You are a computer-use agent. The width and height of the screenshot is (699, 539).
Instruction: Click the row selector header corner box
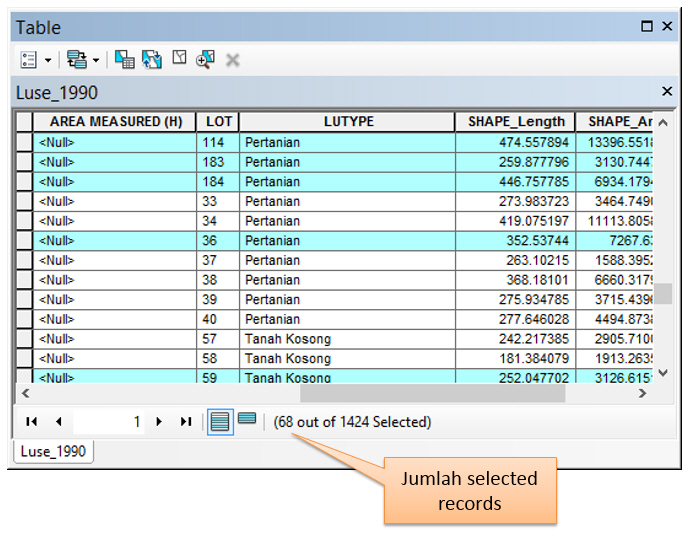(x=25, y=122)
